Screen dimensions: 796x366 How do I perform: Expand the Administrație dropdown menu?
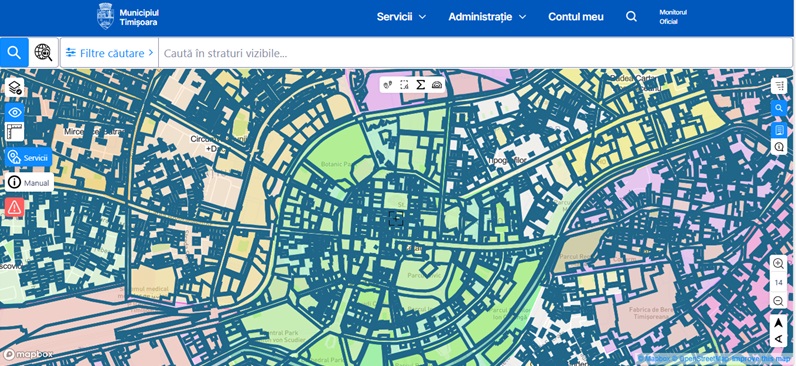pos(487,17)
